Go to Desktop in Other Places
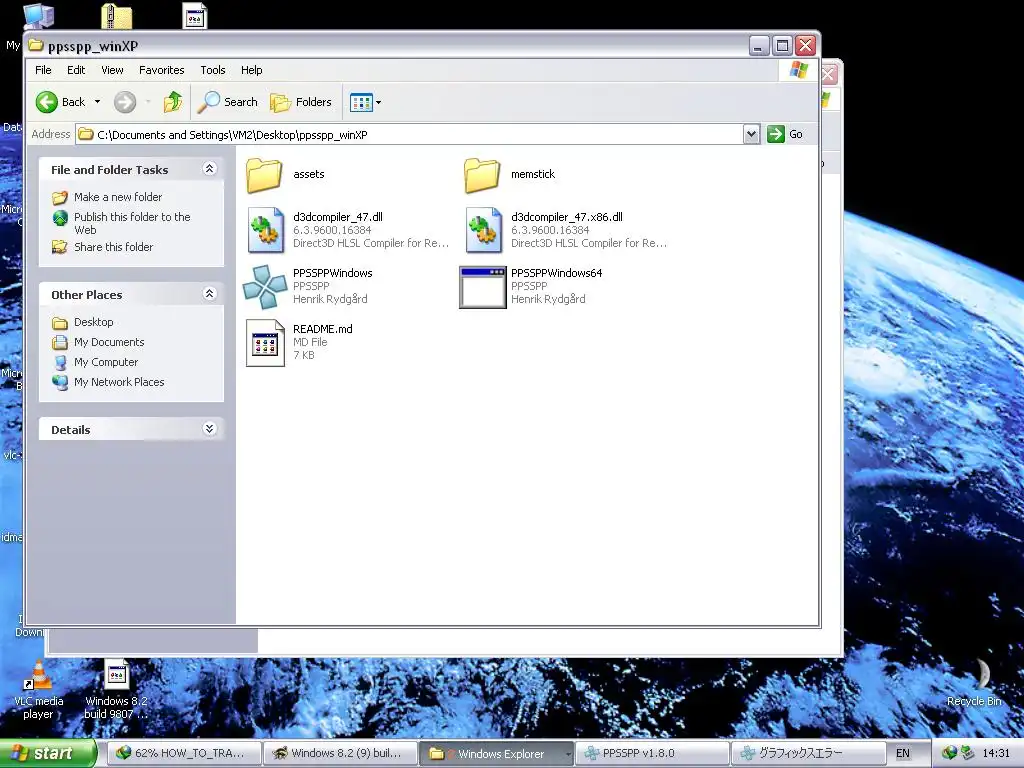This screenshot has height=768, width=1024. 93,322
